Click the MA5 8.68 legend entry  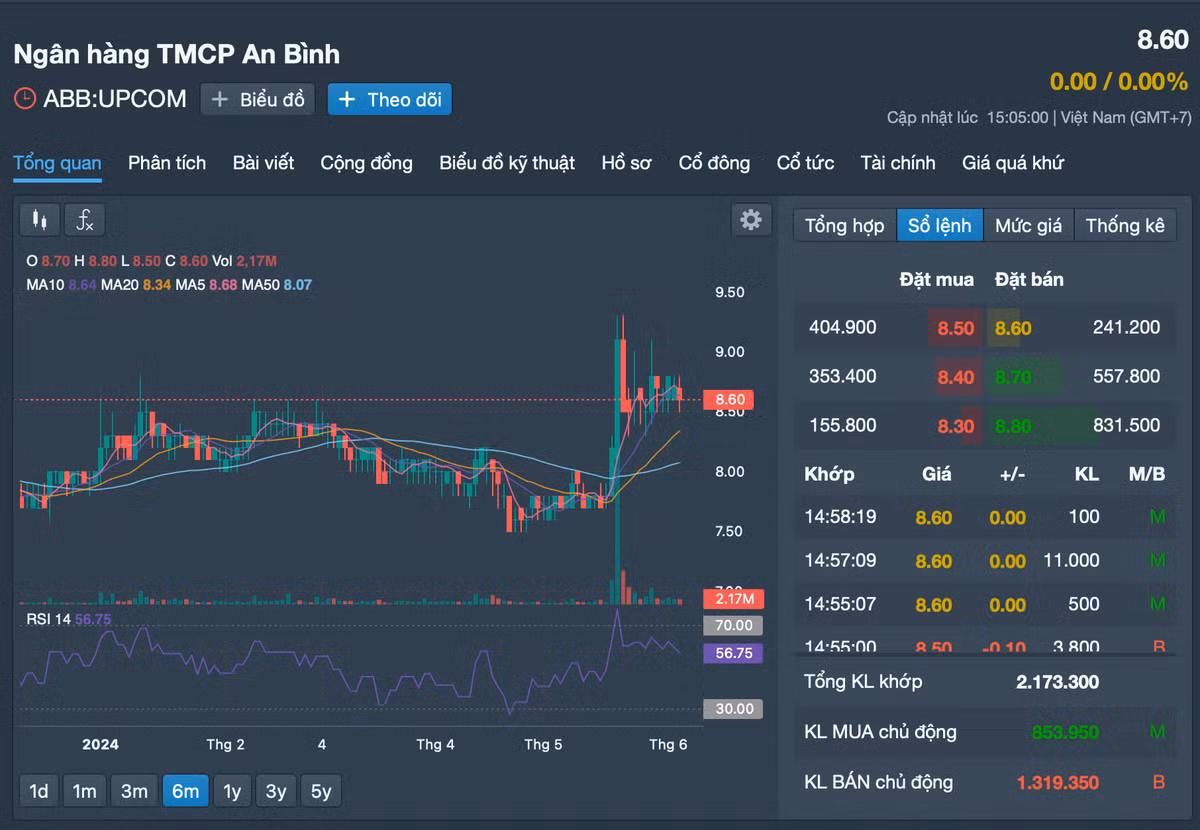[x=207, y=285]
